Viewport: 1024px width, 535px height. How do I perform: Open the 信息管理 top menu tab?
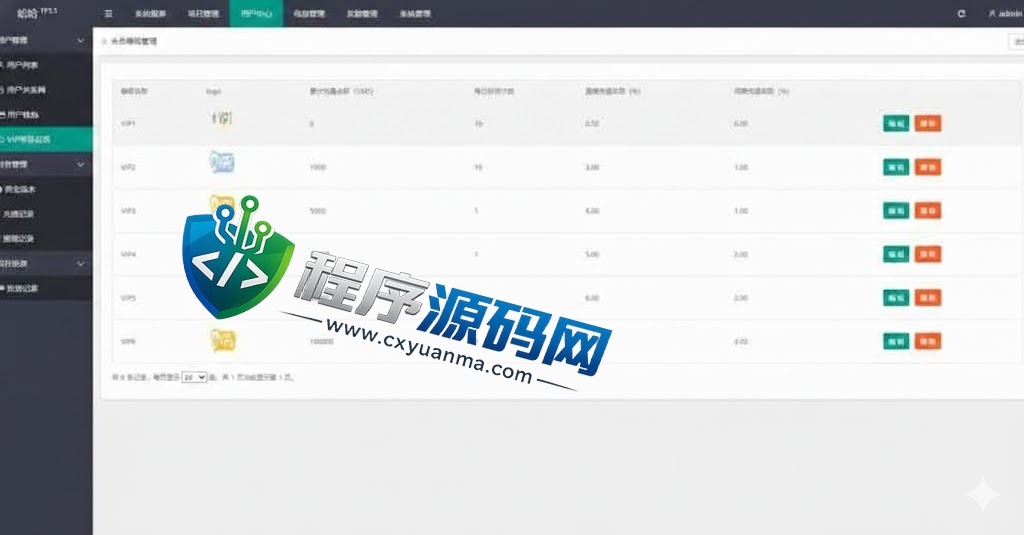coord(309,13)
